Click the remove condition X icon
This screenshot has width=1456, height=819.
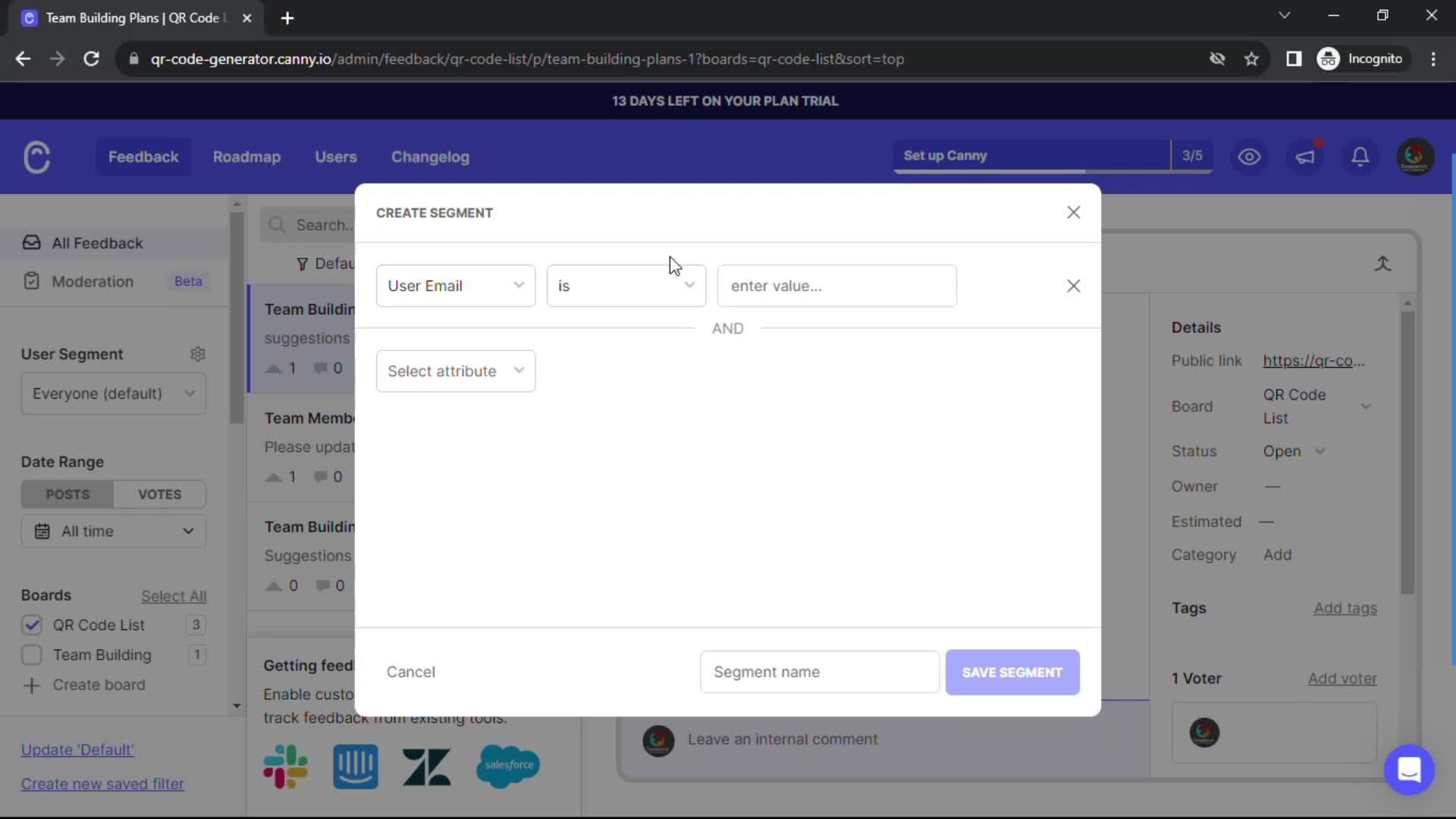1073,286
